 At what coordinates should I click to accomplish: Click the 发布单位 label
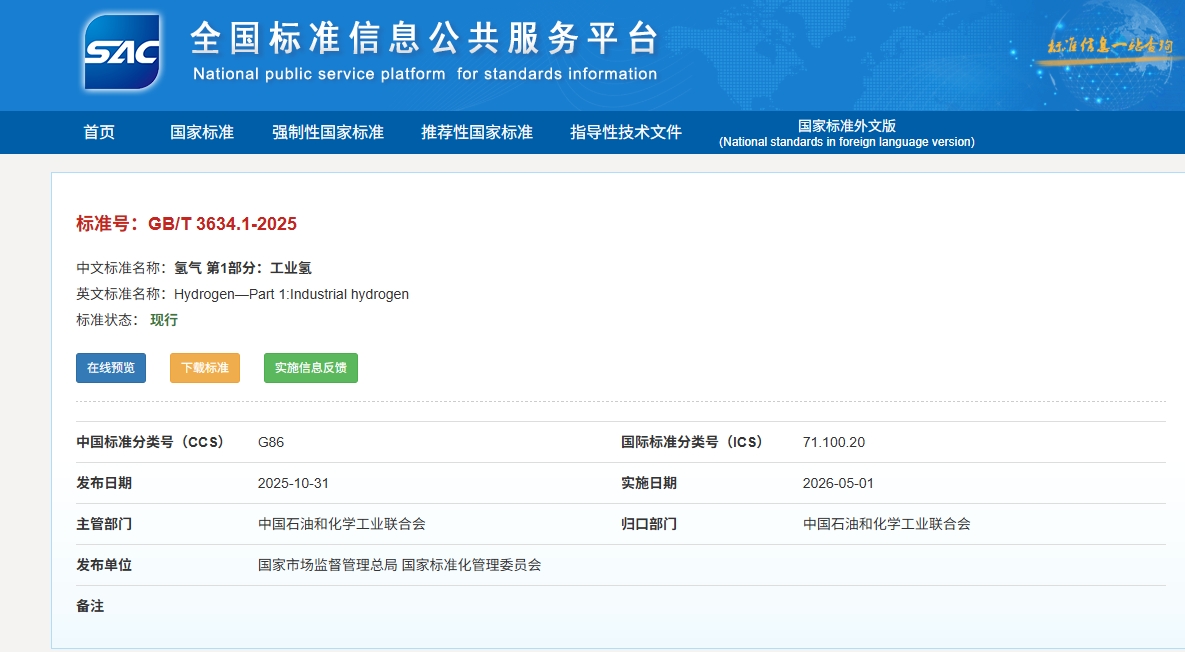(104, 564)
